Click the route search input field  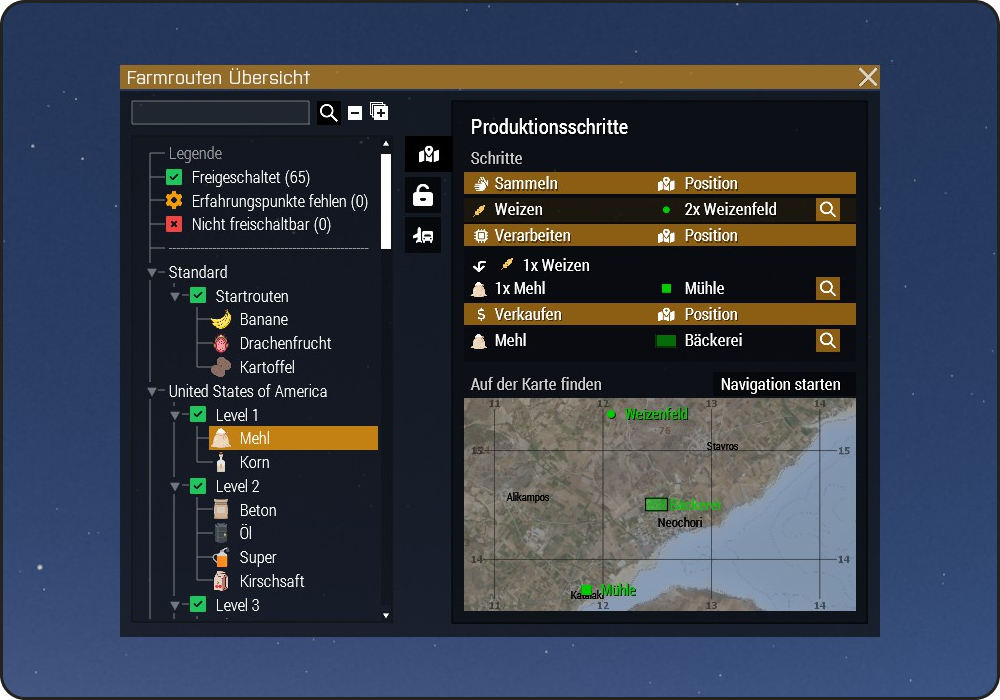click(x=221, y=113)
